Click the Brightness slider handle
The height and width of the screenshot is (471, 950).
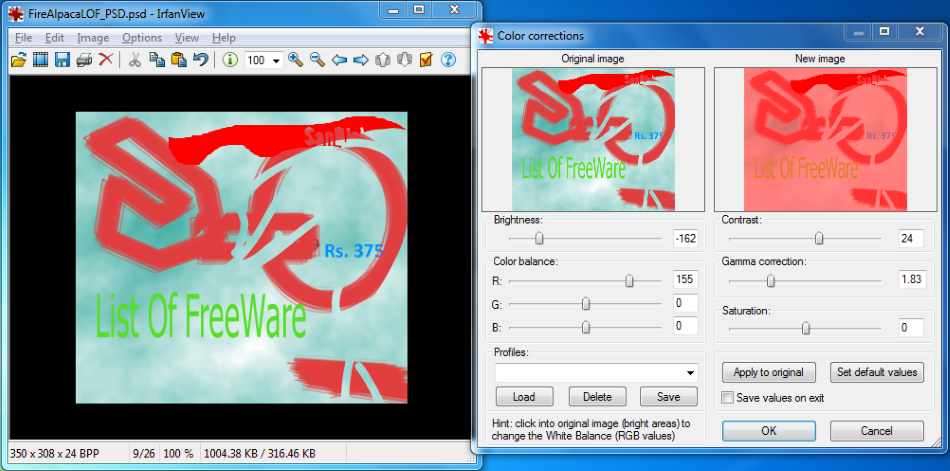(539, 239)
